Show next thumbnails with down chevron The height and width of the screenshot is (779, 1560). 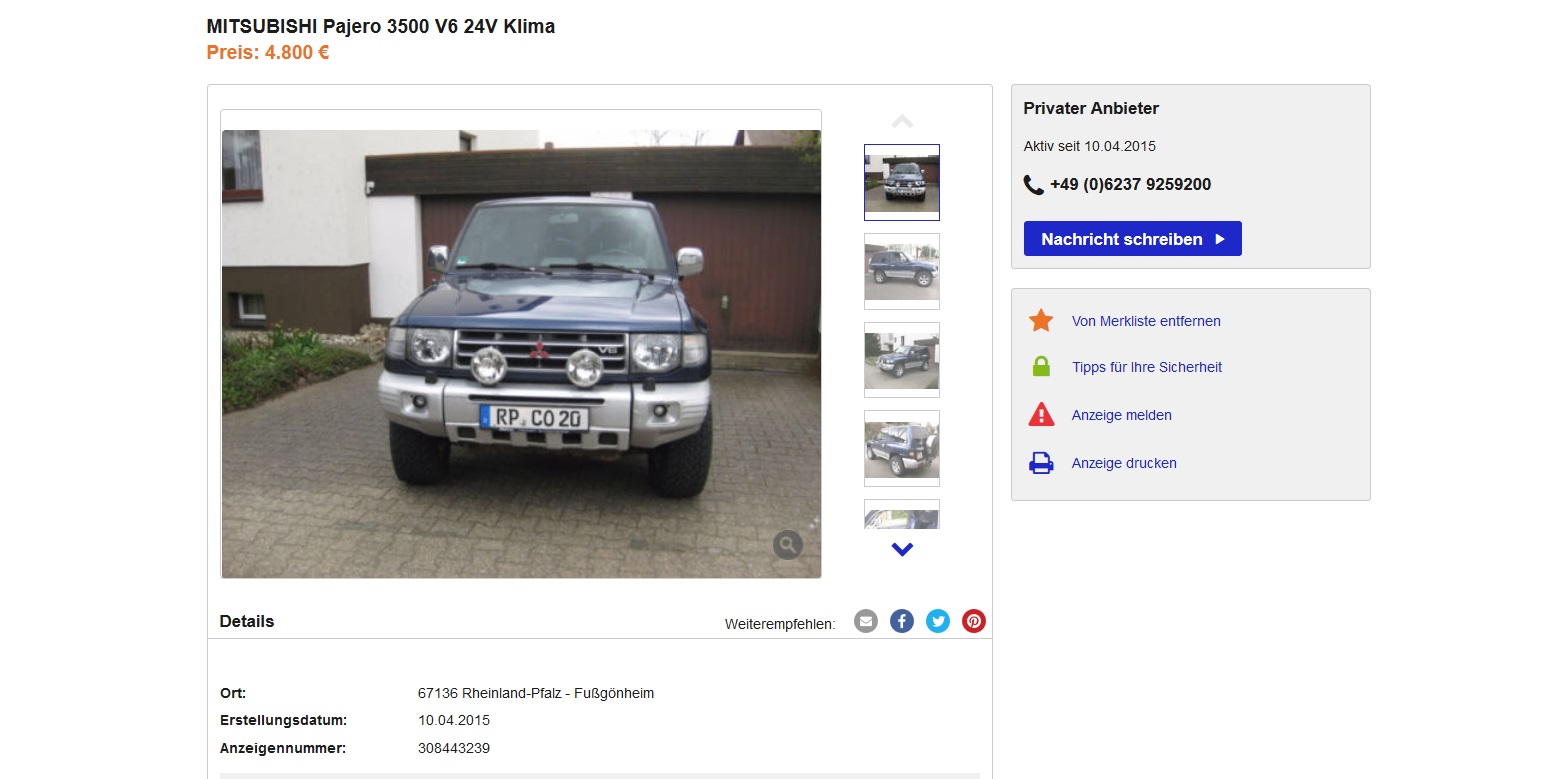[902, 549]
